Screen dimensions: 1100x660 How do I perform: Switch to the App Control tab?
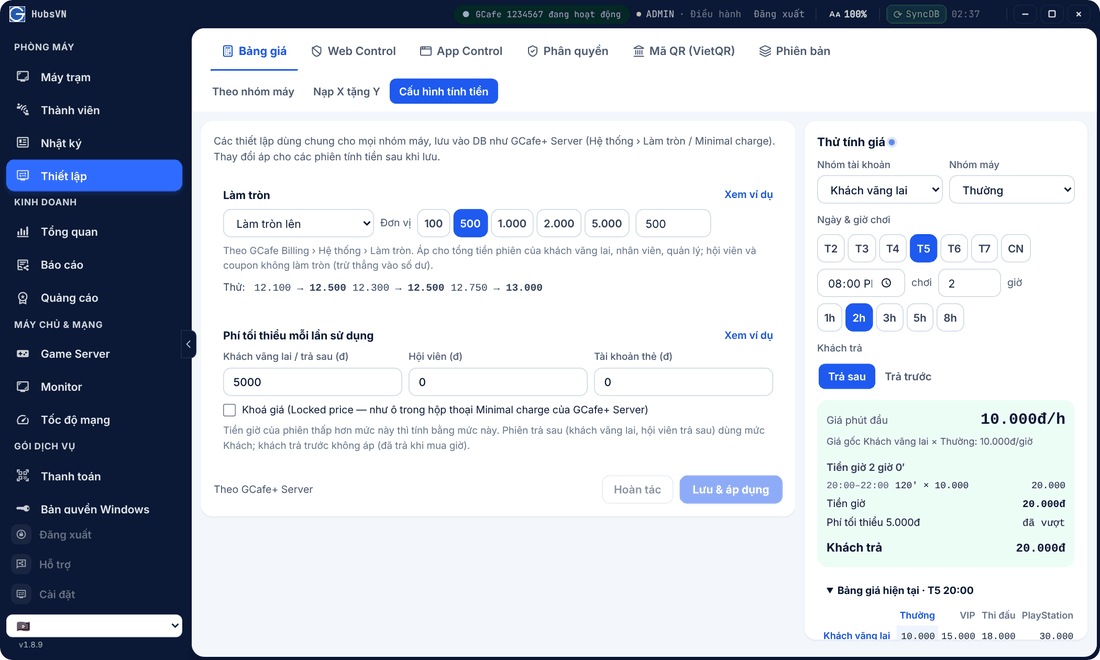click(x=461, y=51)
